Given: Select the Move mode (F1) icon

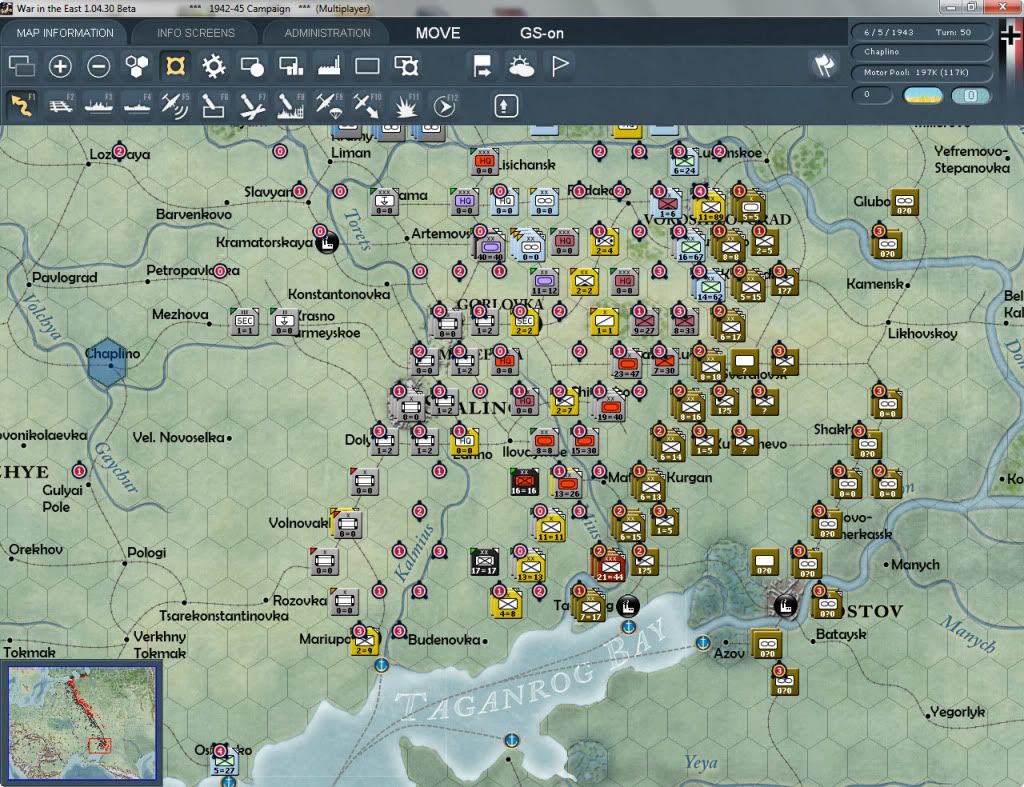Looking at the screenshot, I should [x=22, y=105].
